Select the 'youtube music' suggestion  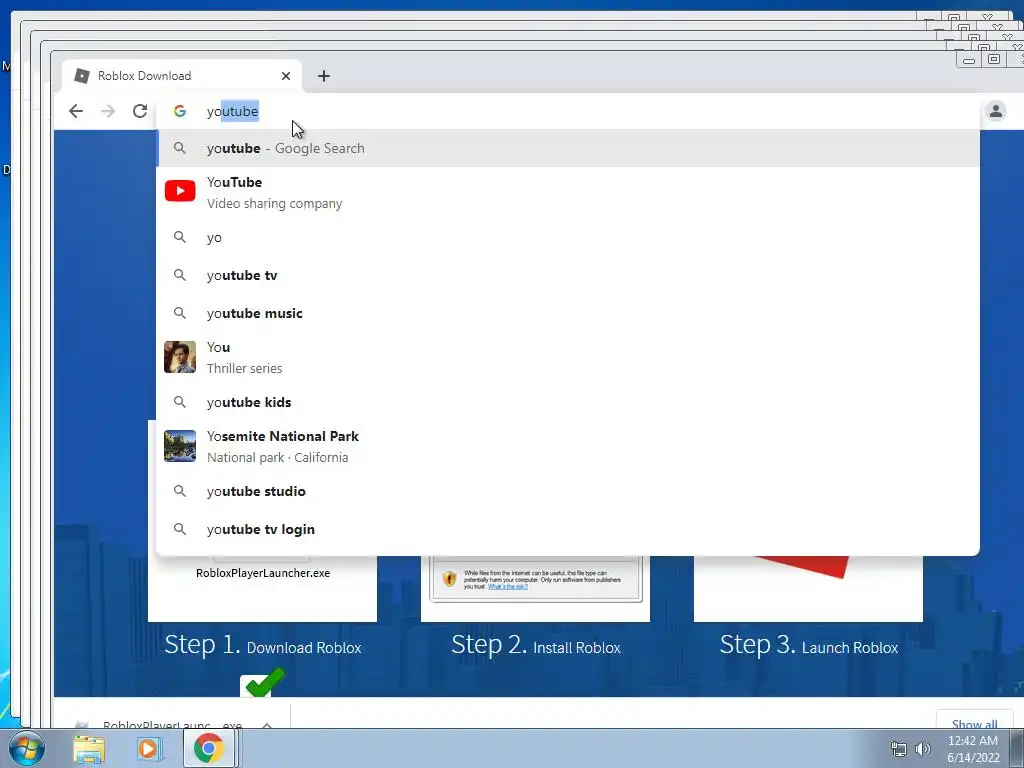coord(568,313)
